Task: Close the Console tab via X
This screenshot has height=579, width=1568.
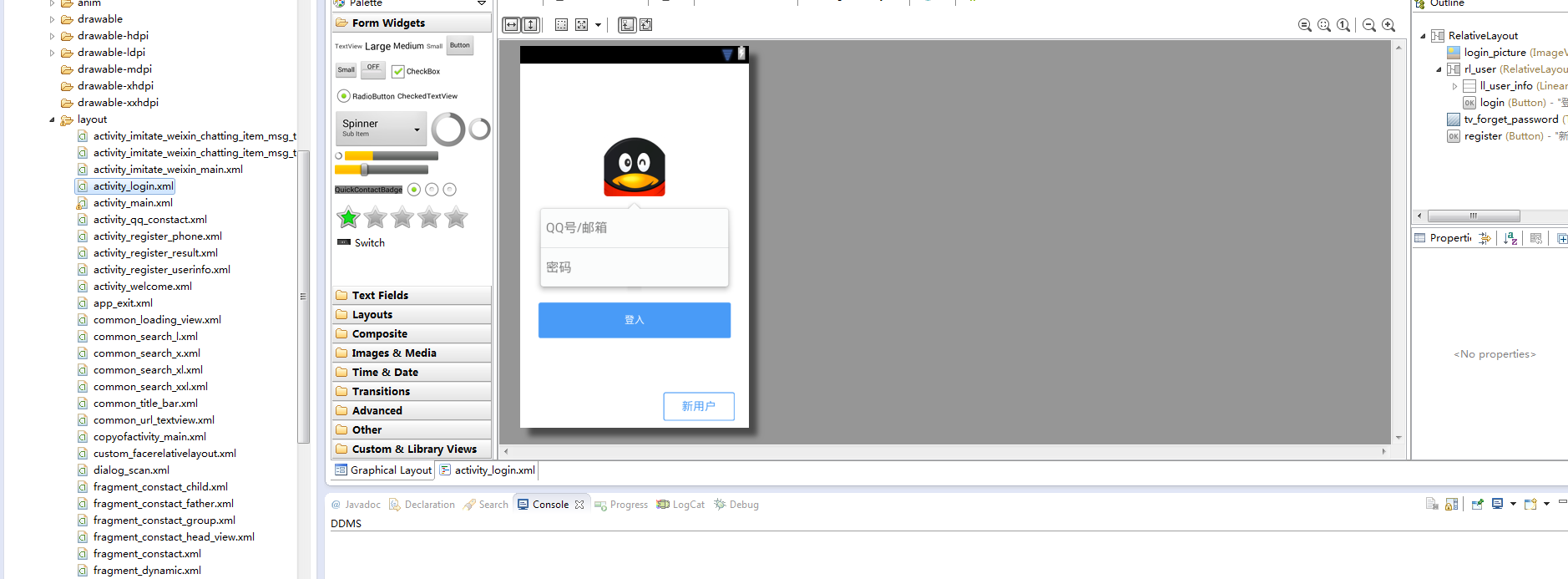Action: tap(579, 505)
